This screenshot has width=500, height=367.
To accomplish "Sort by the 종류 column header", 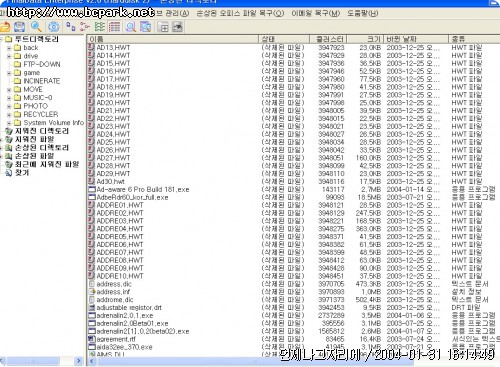I will (x=474, y=39).
